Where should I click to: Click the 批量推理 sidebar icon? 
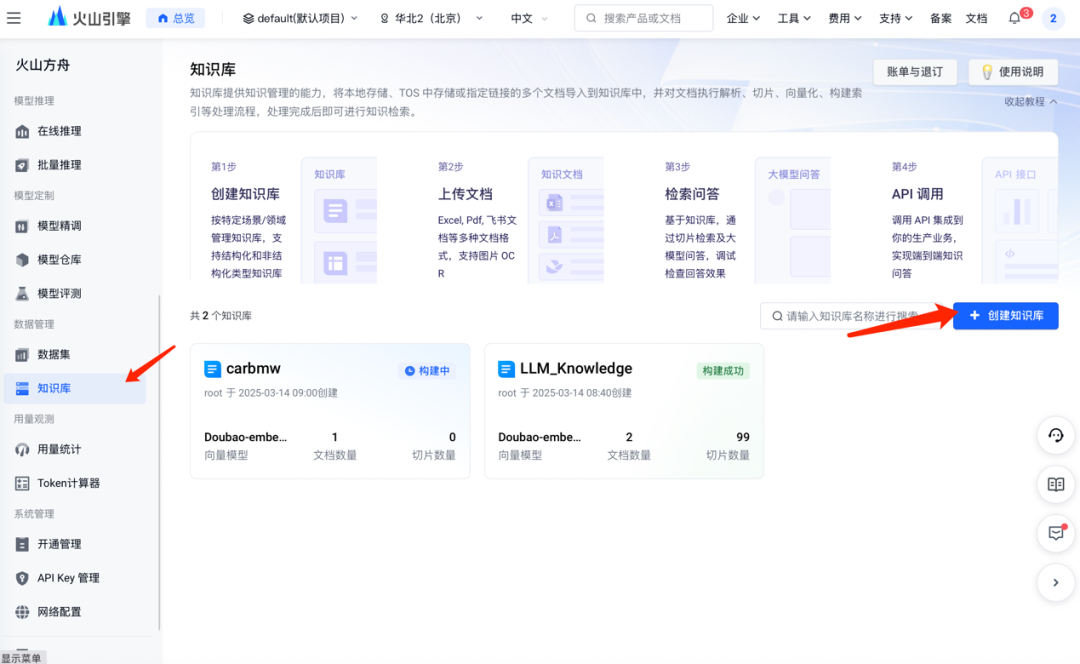22,165
